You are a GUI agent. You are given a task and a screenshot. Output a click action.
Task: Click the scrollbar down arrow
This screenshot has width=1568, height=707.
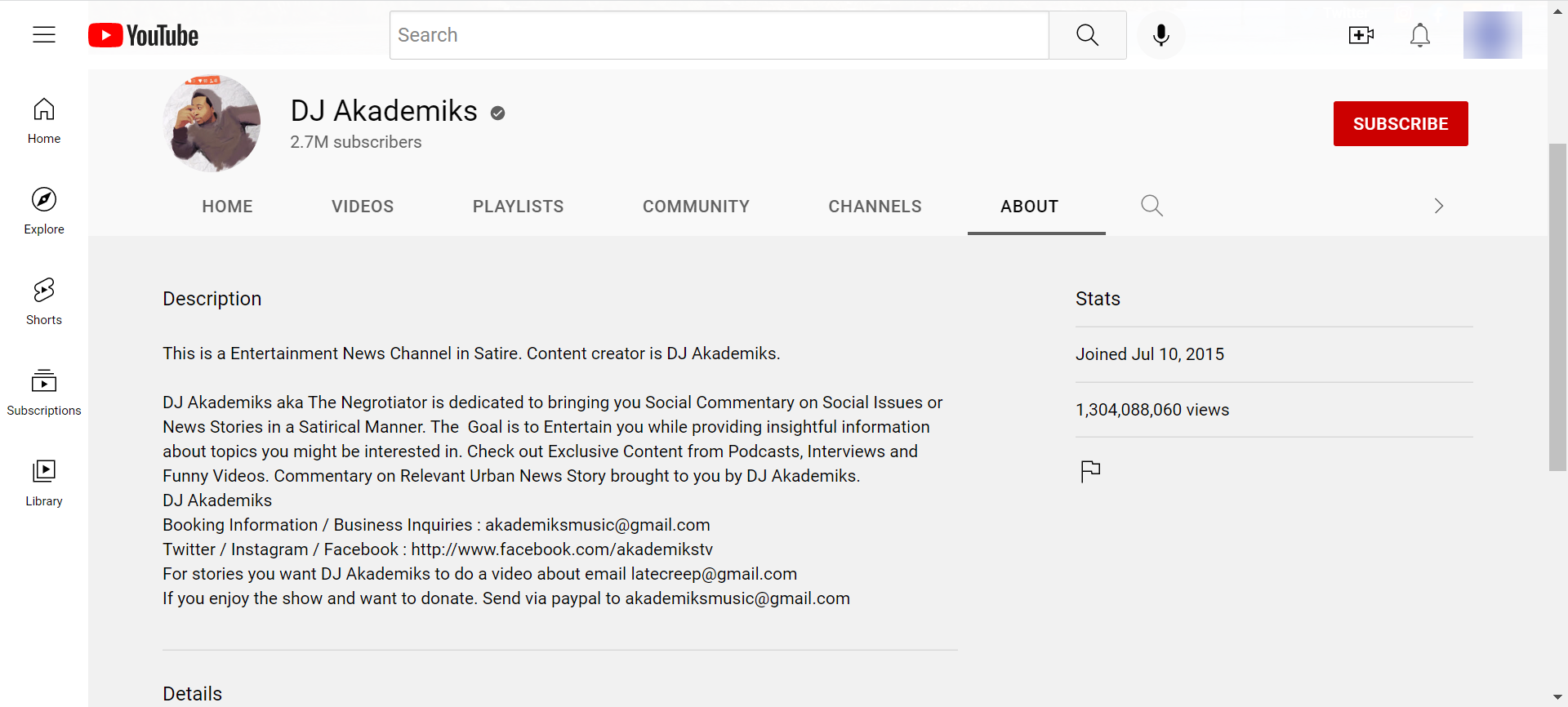click(x=1557, y=698)
